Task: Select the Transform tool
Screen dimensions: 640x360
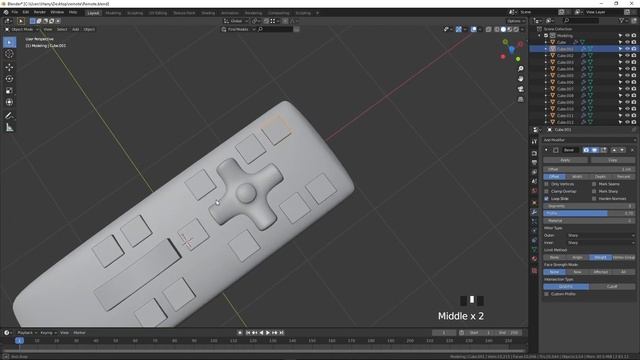Action: pos(9,102)
